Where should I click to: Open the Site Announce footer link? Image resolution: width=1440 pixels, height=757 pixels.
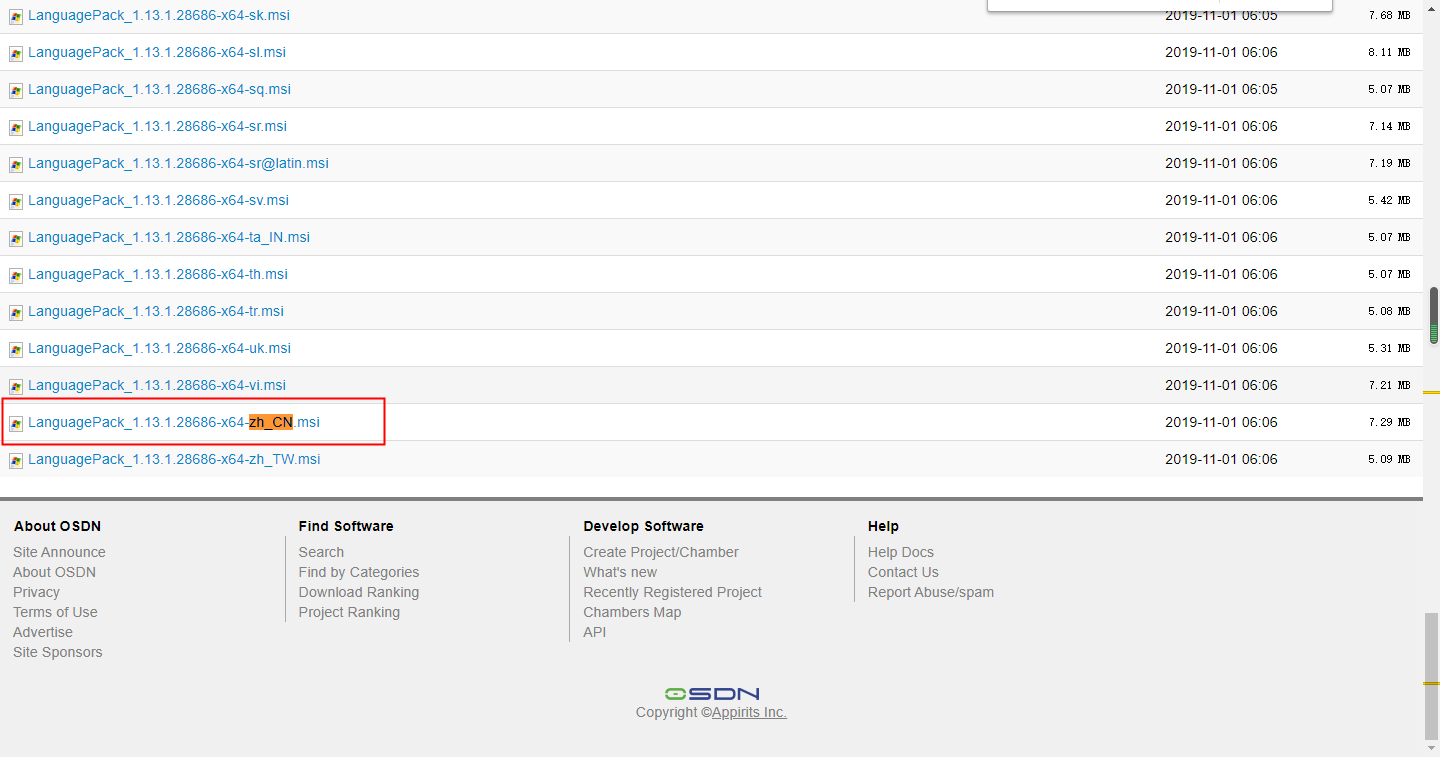pos(59,552)
